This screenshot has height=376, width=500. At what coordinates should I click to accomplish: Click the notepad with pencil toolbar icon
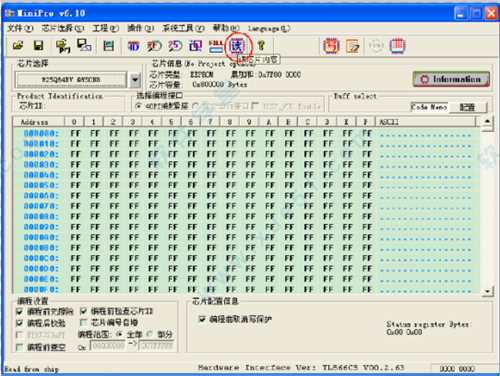coord(352,46)
